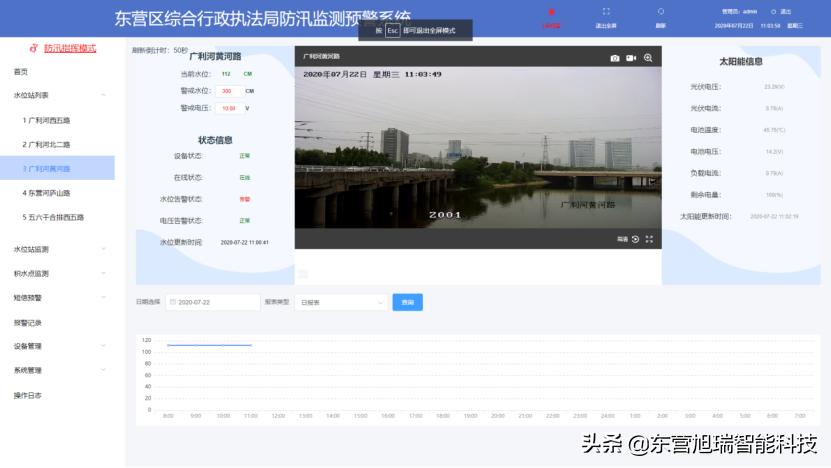
Task: Take a snapshot with the camera icon
Action: coord(615,58)
